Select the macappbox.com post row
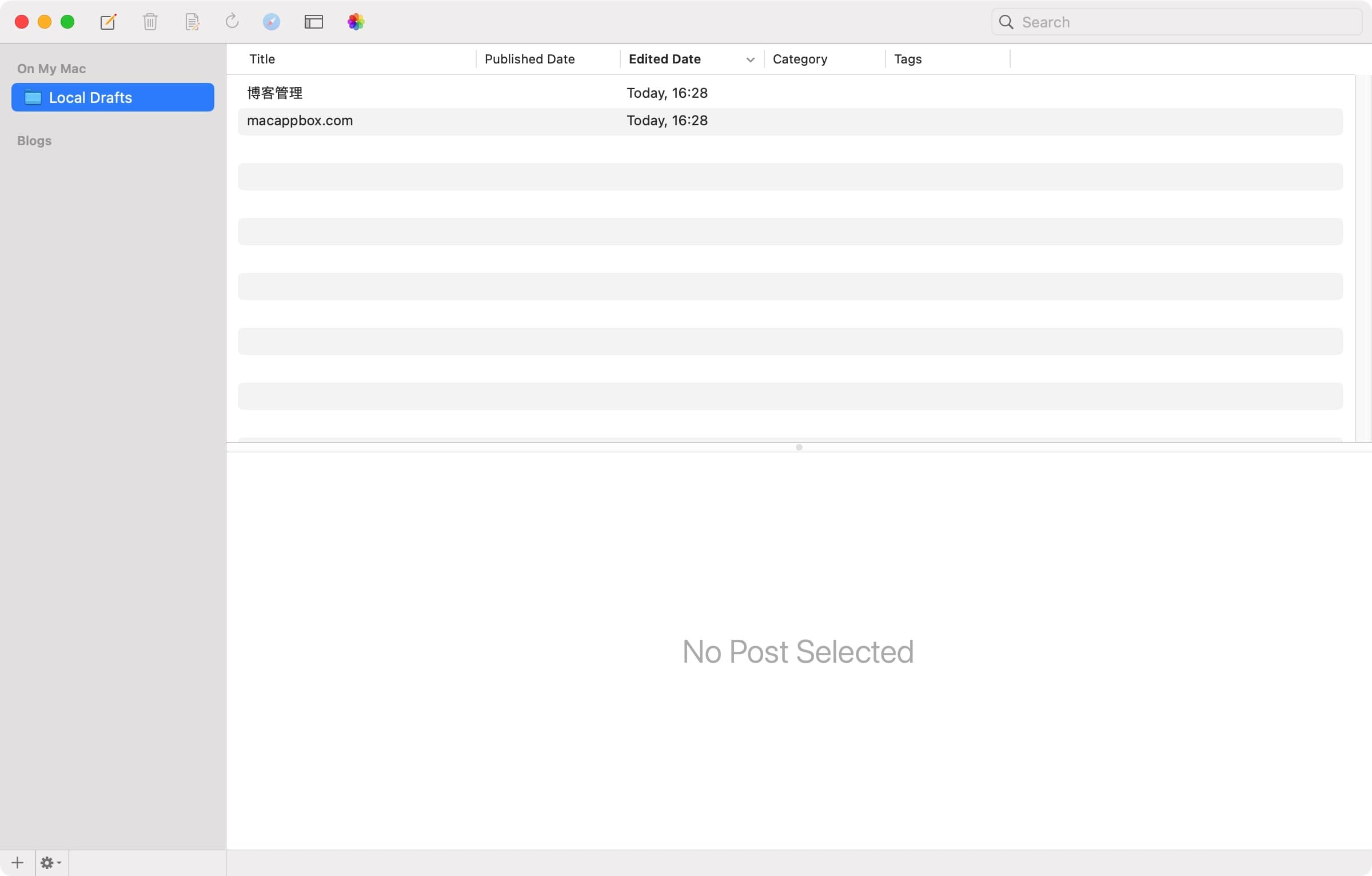 [790, 121]
